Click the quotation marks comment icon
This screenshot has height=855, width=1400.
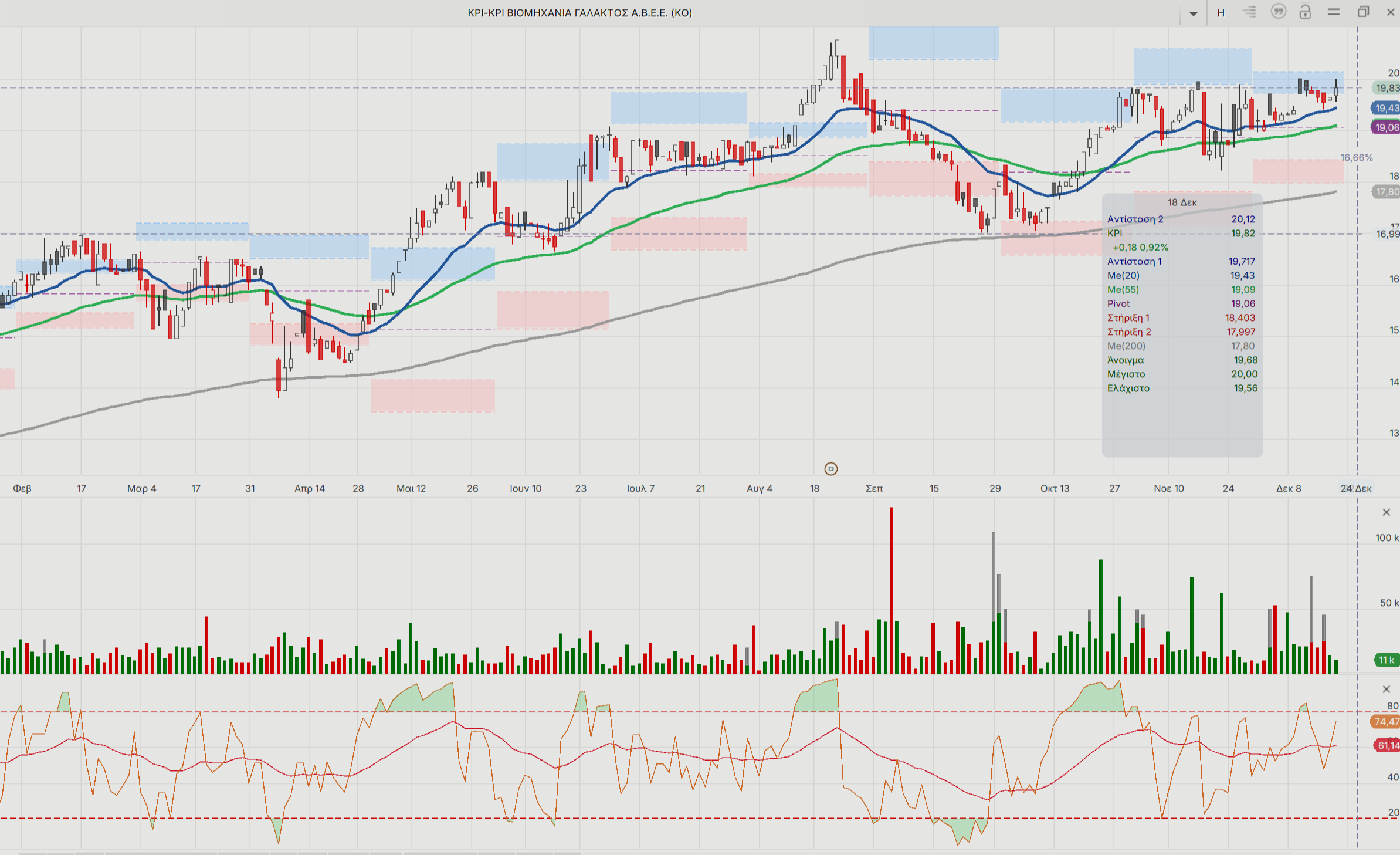tap(1278, 12)
